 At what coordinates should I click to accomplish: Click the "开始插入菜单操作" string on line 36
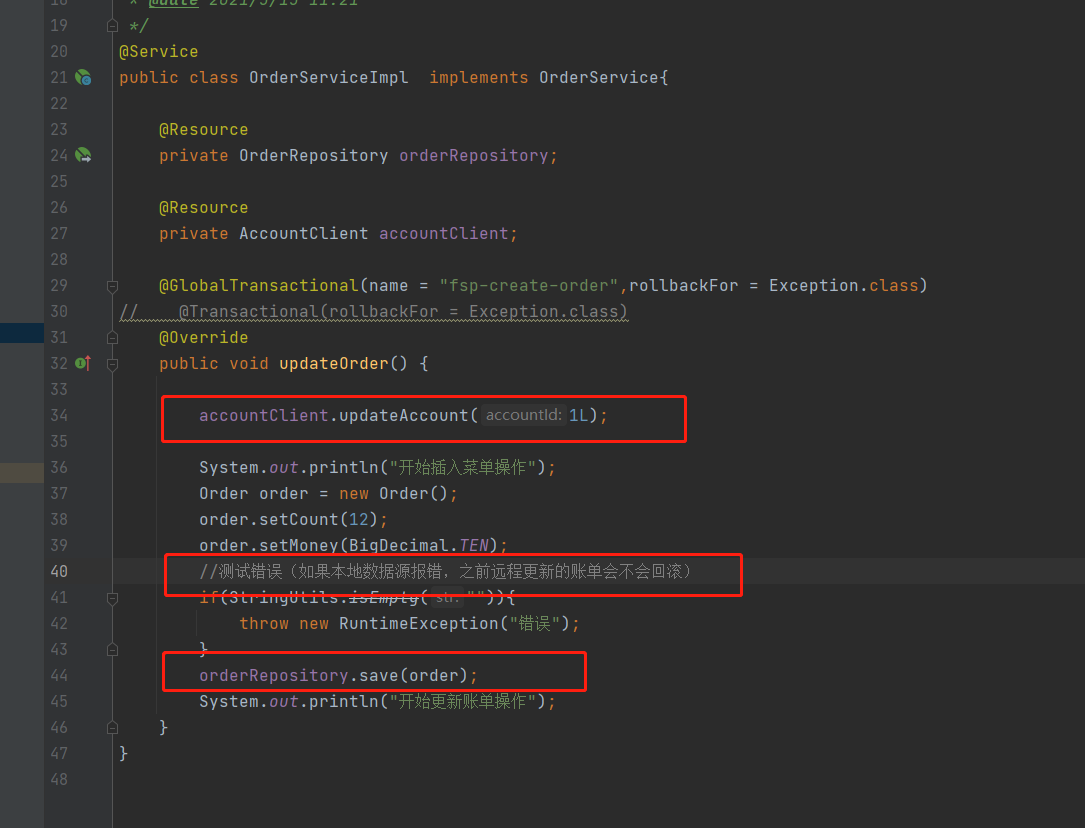(x=463, y=468)
